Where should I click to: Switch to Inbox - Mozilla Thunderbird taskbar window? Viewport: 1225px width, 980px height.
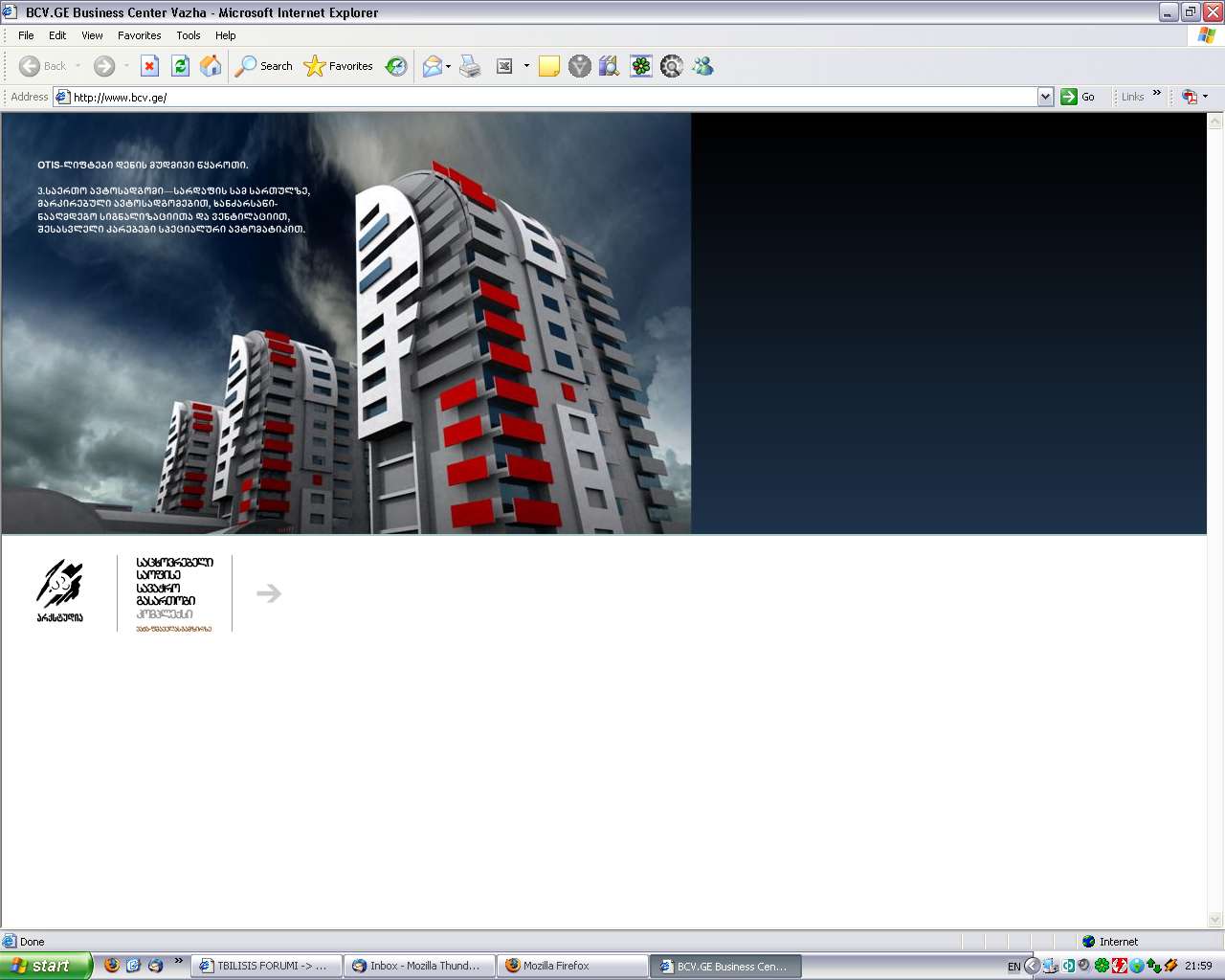click(x=420, y=966)
